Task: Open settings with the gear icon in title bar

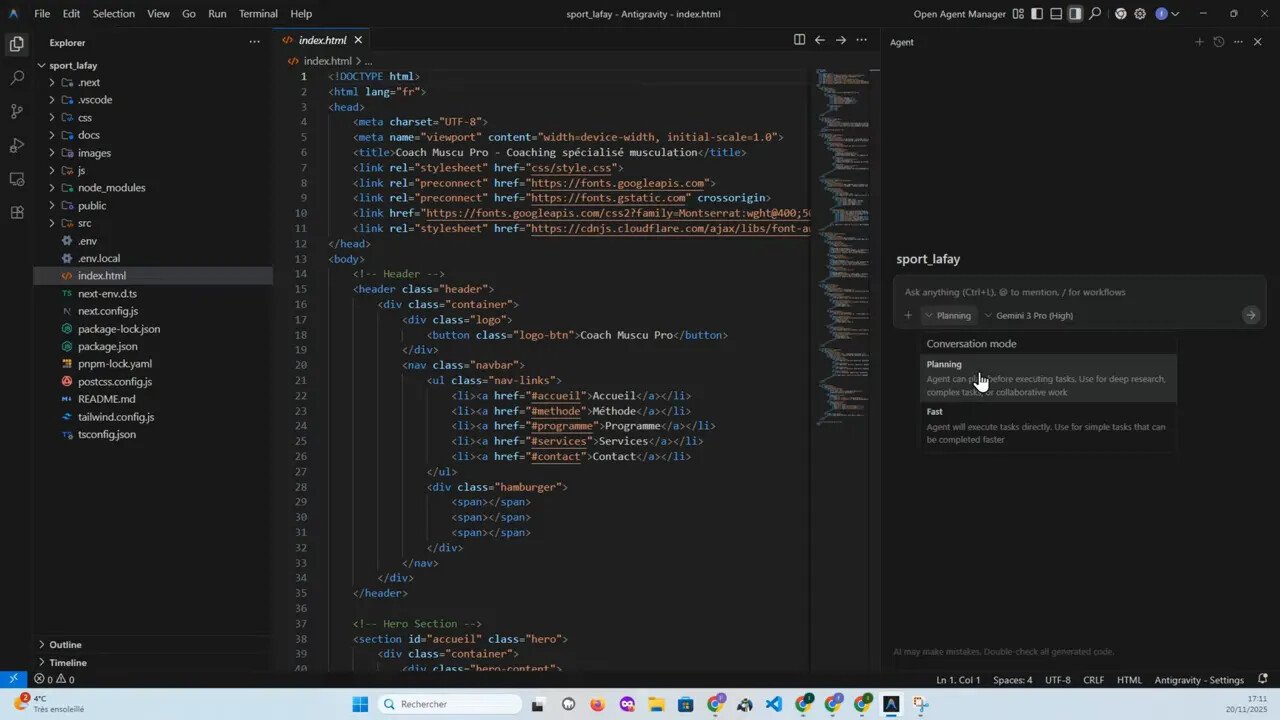Action: (1139, 13)
